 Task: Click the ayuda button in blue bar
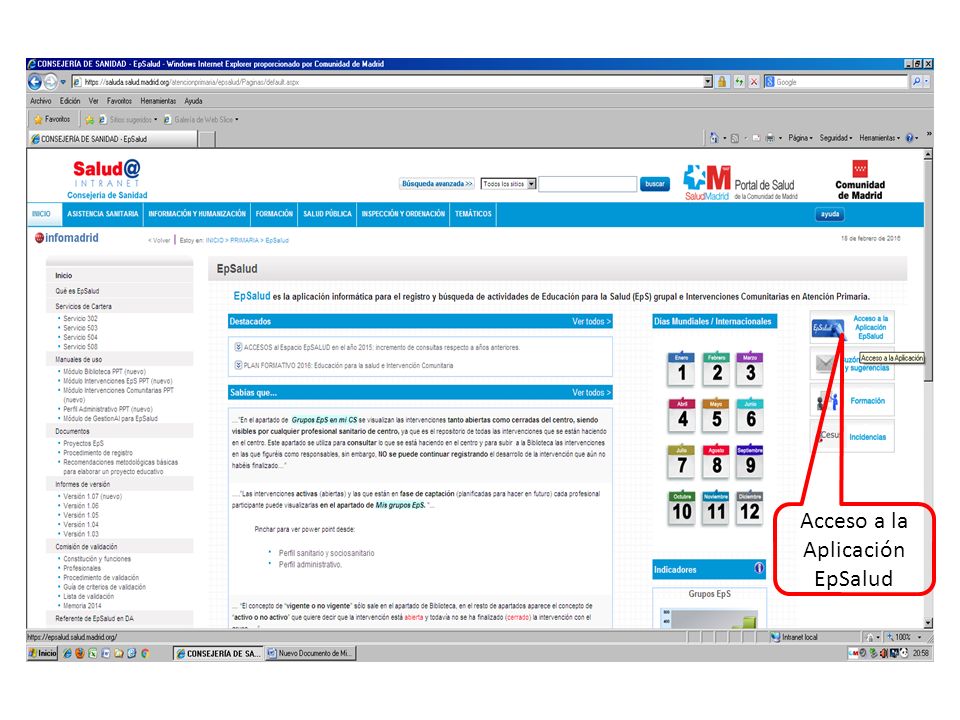pyautogui.click(x=830, y=214)
